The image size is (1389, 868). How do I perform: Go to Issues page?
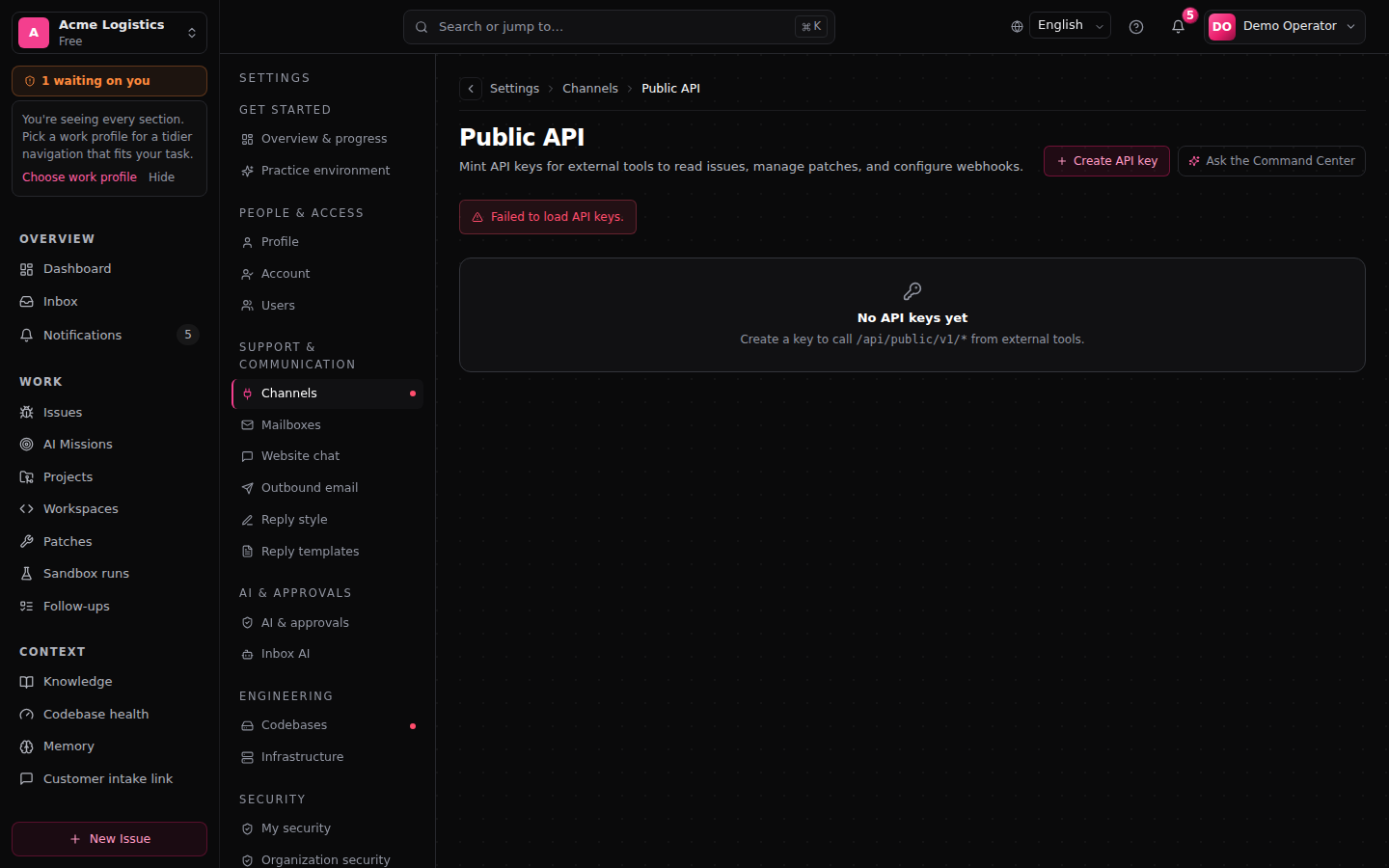(x=109, y=412)
